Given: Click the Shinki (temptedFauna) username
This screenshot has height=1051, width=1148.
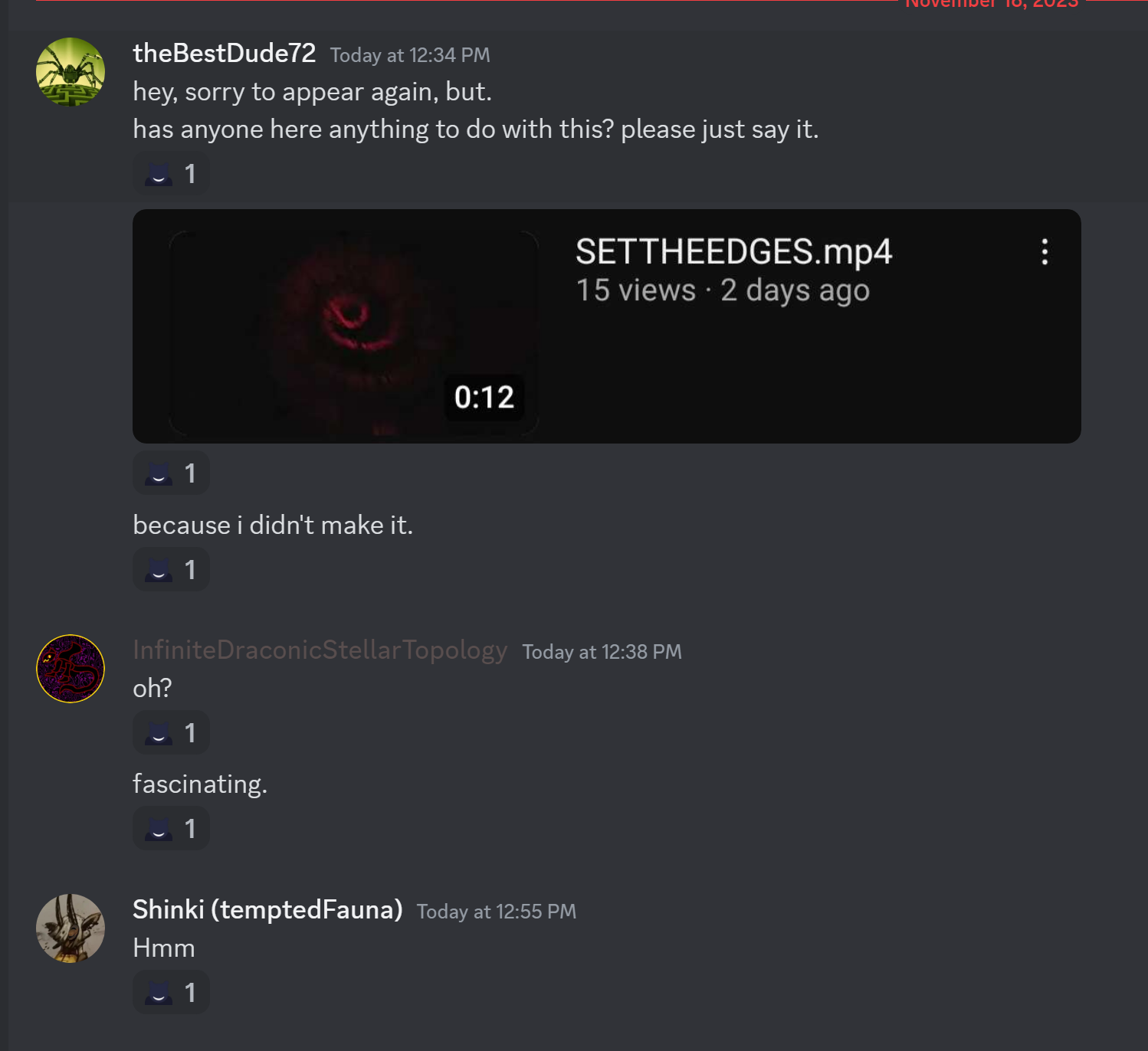Looking at the screenshot, I should 267,909.
